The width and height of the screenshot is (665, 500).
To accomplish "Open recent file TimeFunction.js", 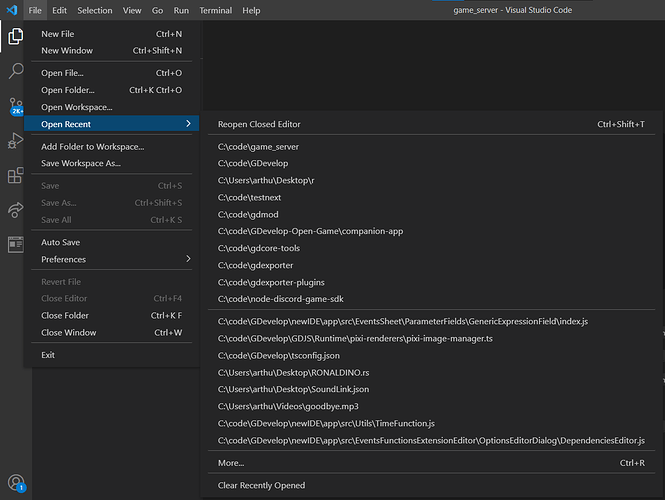I will pyautogui.click(x=431, y=423).
